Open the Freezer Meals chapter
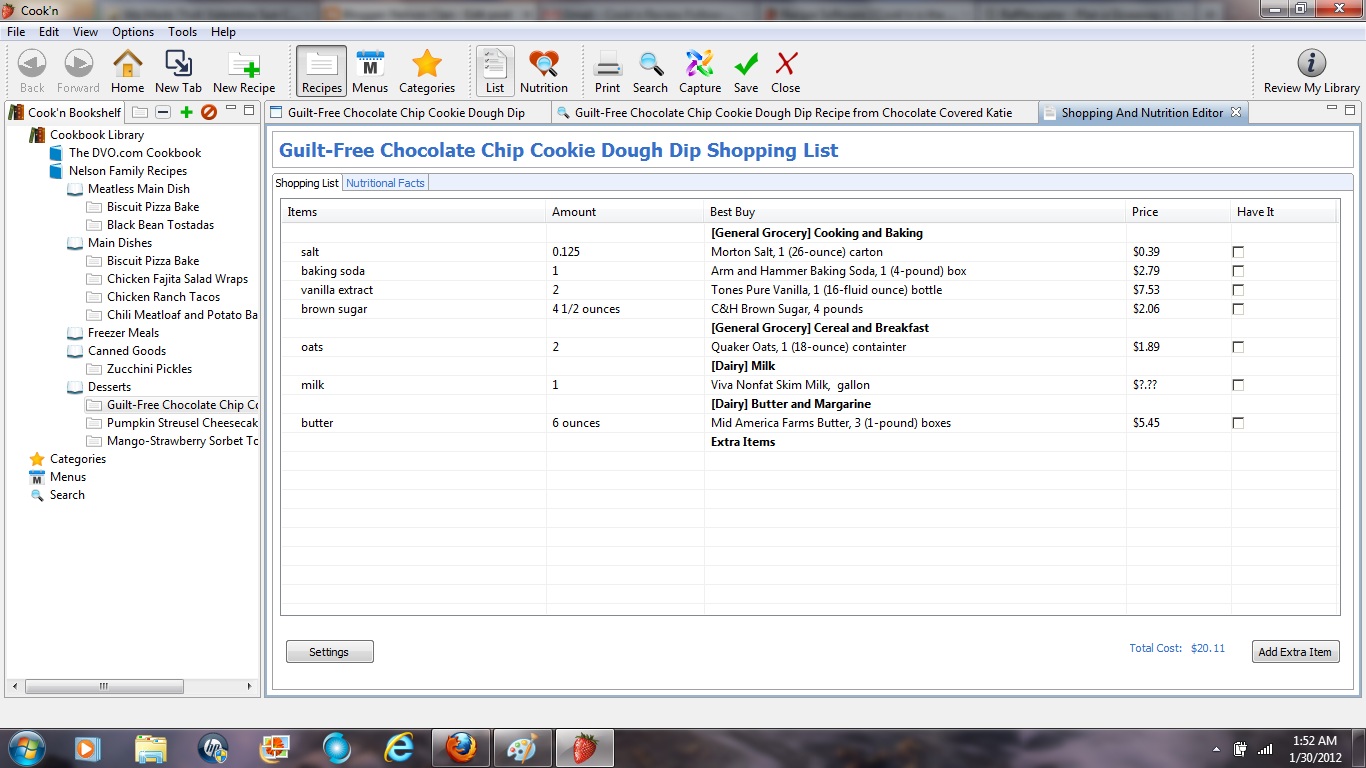 coord(123,333)
